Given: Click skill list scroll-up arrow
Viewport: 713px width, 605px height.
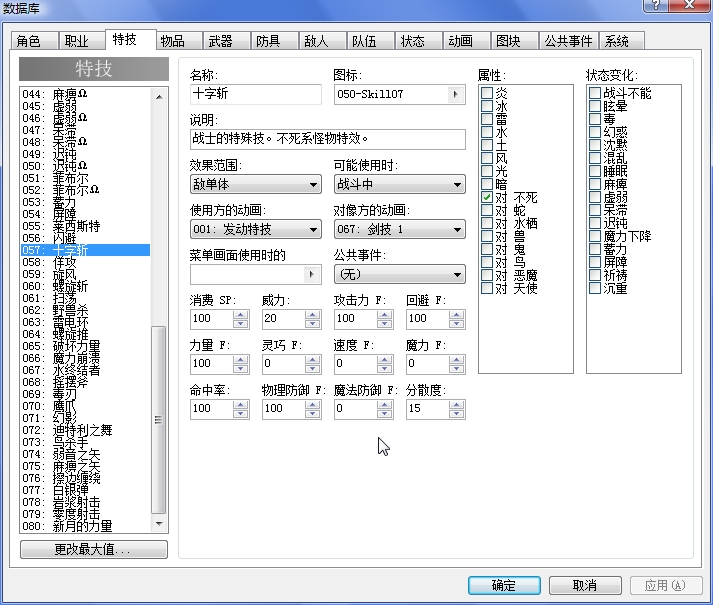Looking at the screenshot, I should 159,96.
